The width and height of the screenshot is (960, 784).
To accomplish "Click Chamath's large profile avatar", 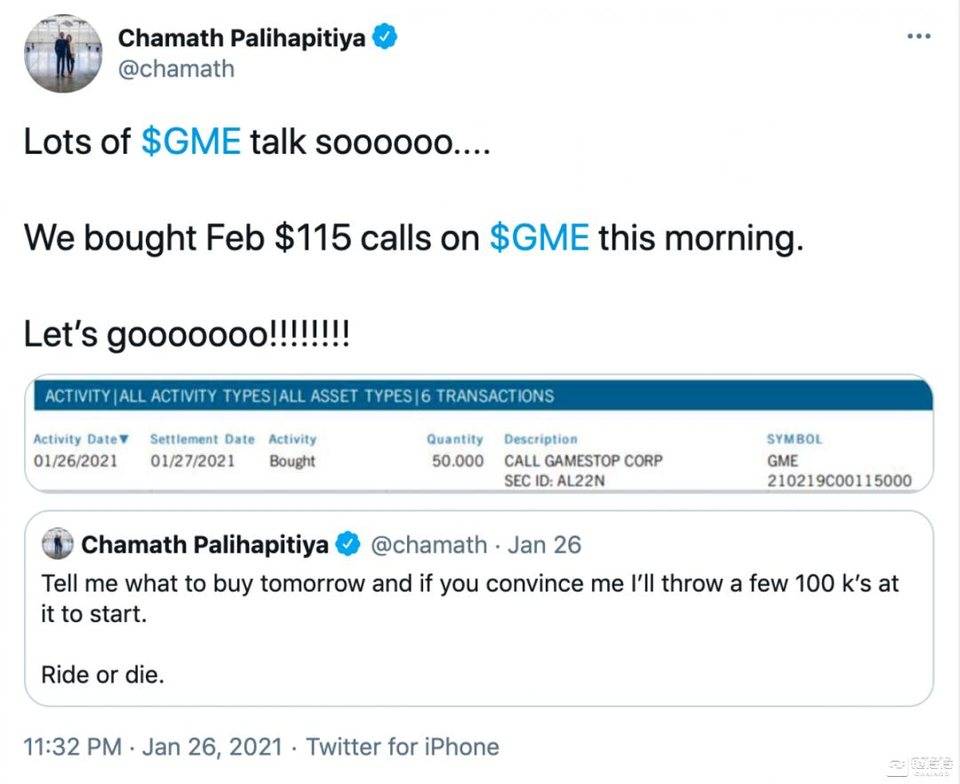I will coord(63,54).
